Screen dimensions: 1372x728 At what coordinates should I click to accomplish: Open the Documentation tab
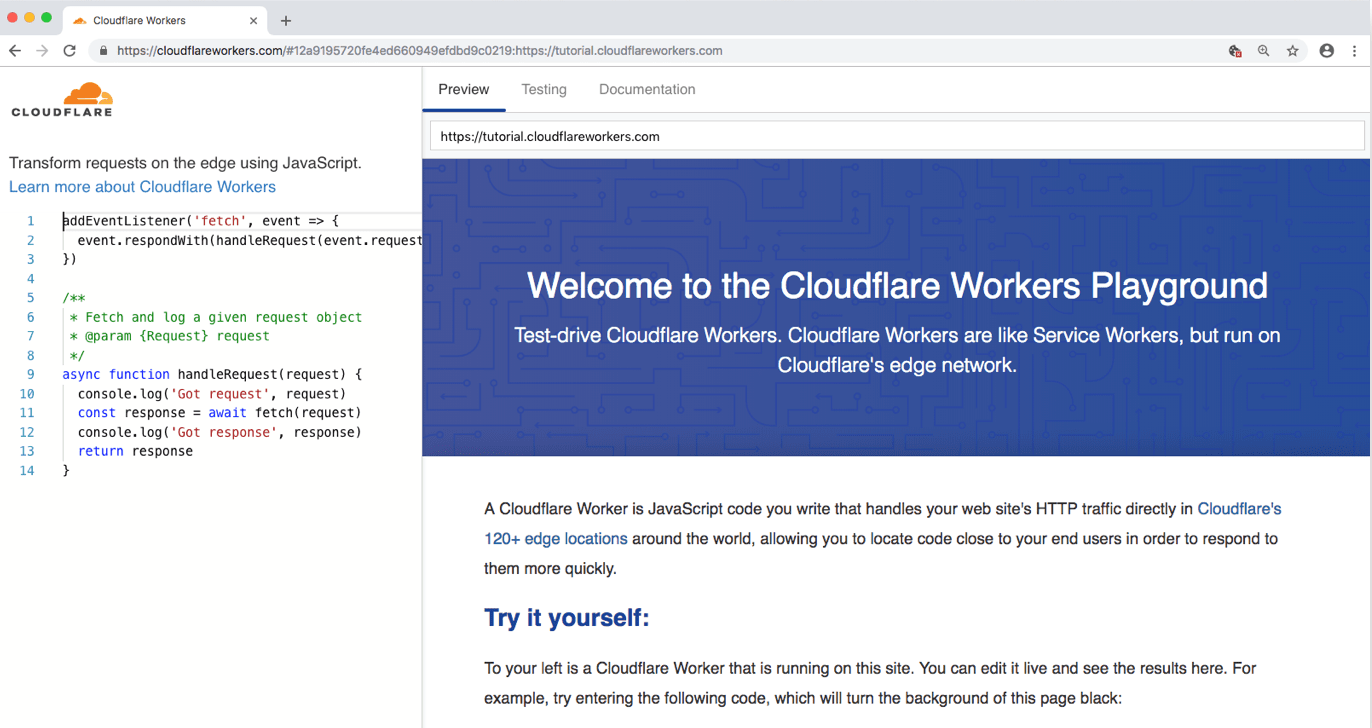coord(647,89)
